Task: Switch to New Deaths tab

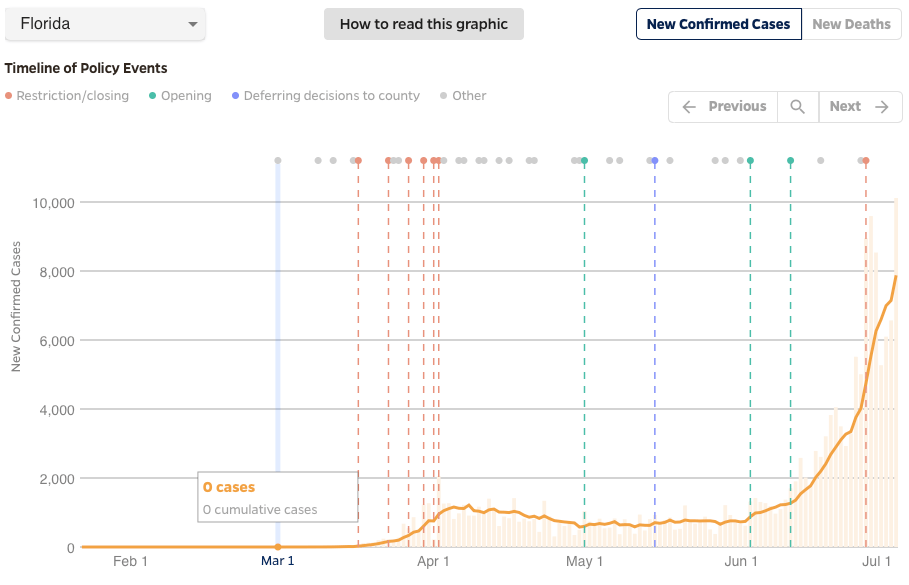Action: click(x=851, y=24)
